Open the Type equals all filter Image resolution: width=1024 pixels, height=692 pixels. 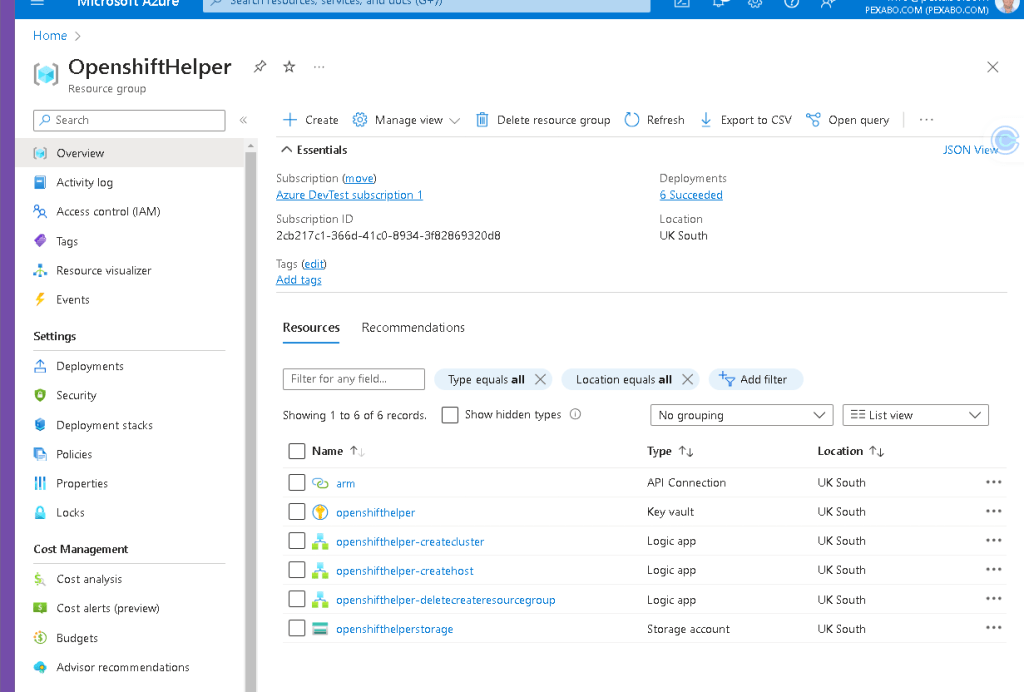pos(486,379)
